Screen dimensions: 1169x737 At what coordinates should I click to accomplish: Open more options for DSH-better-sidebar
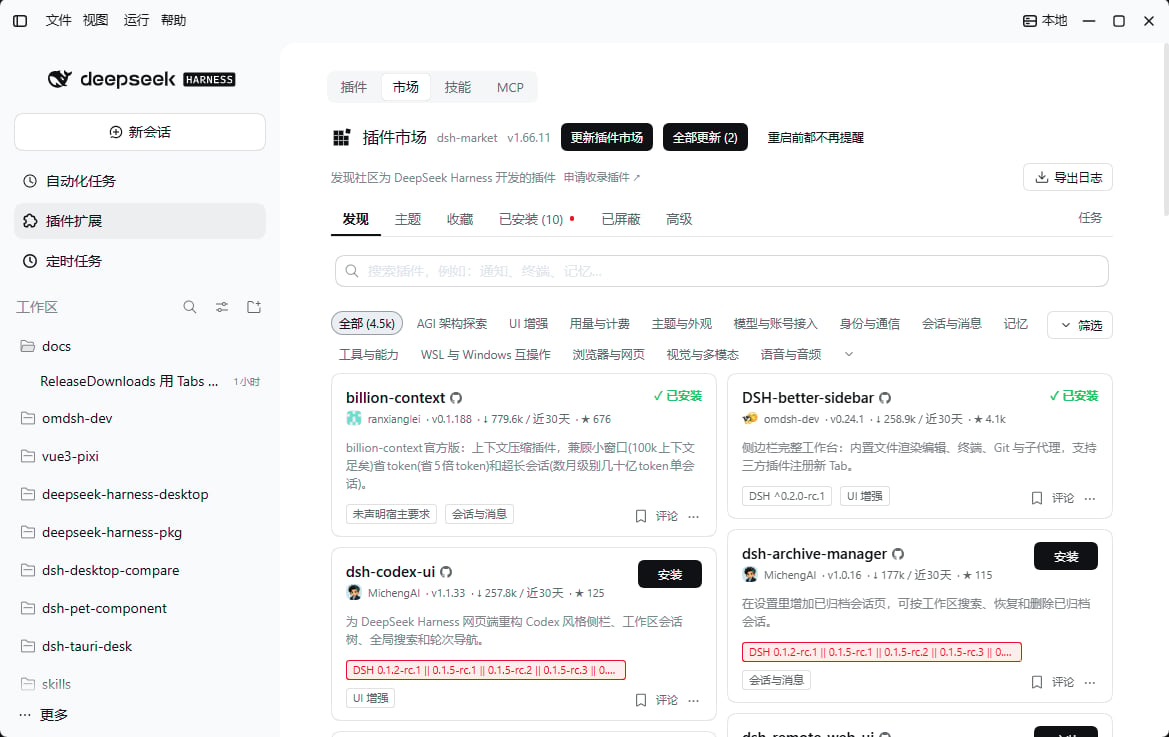click(1090, 498)
